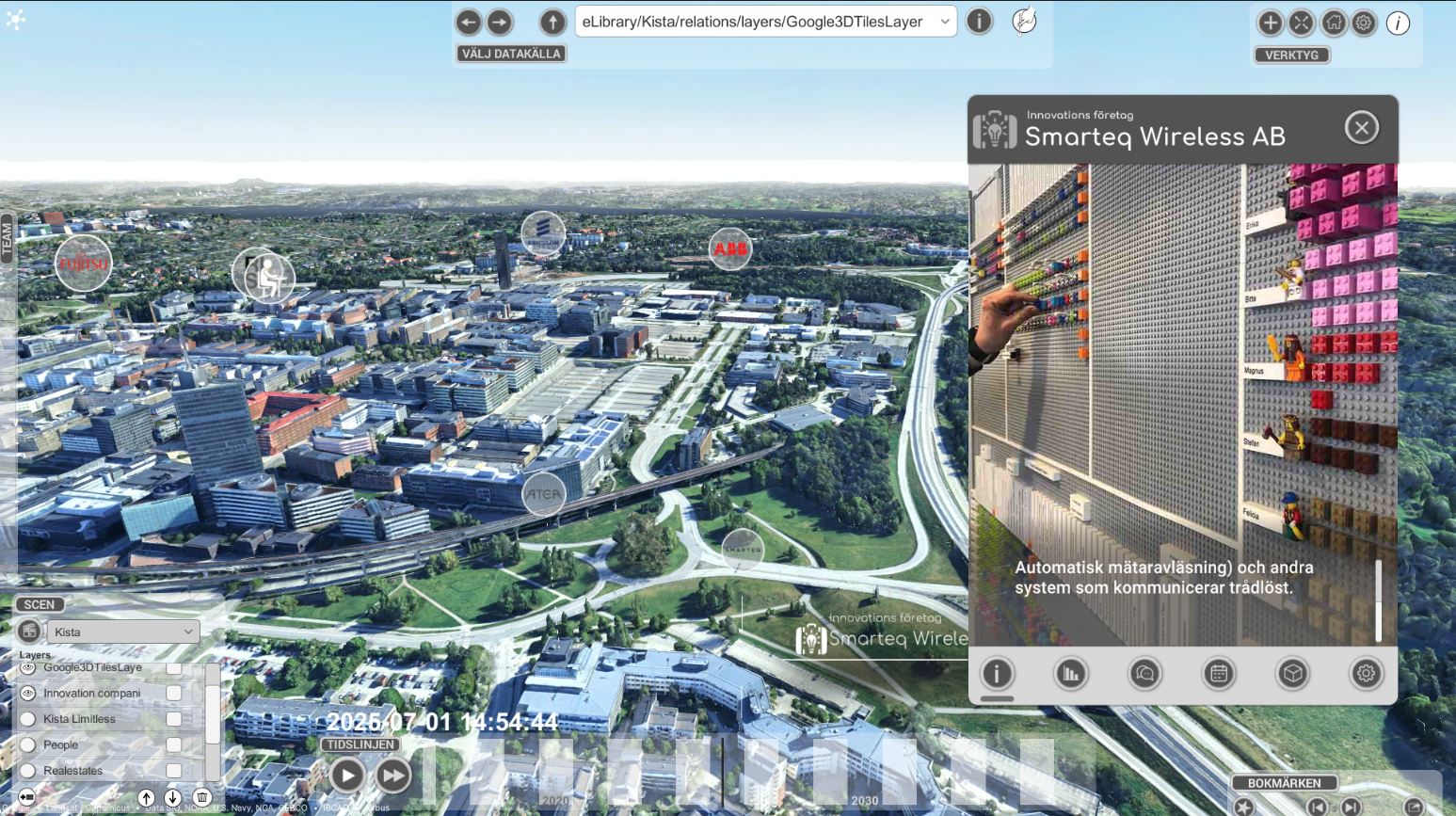
Task: Go to next bookmark
Action: [x=1351, y=807]
